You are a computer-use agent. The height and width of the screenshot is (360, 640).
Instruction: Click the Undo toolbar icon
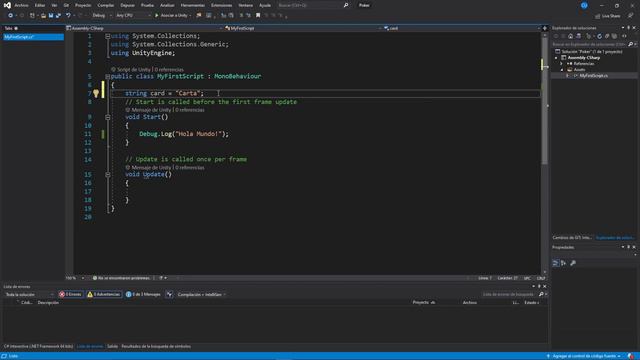(68, 16)
